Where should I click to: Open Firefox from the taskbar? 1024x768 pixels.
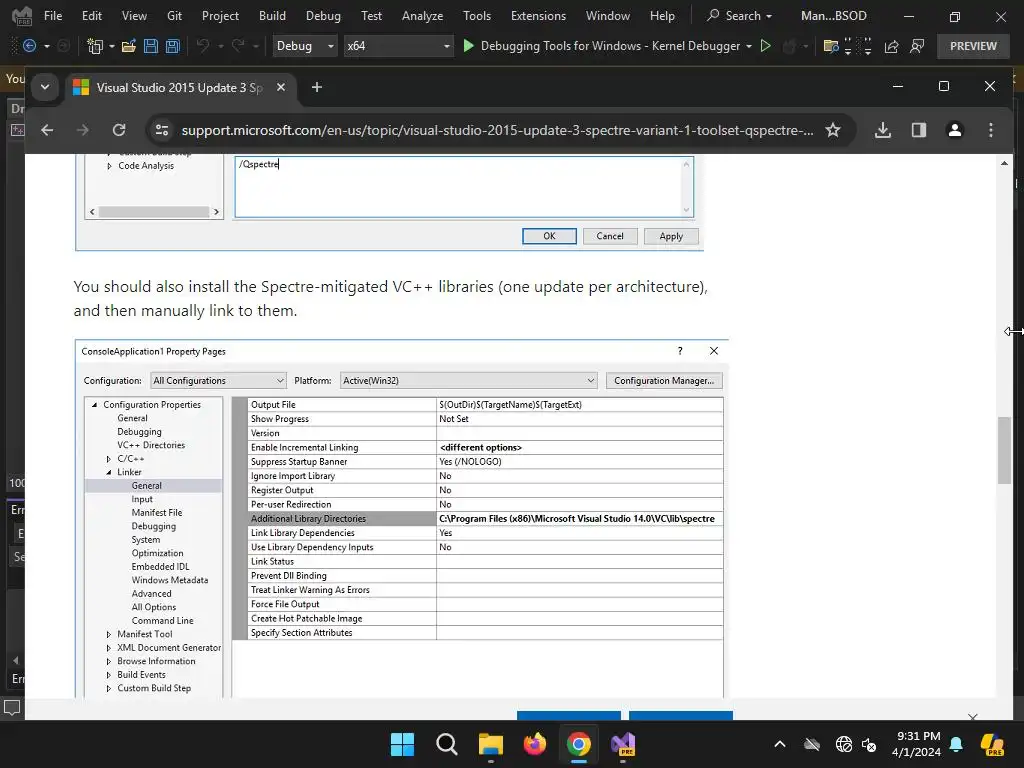(x=535, y=744)
